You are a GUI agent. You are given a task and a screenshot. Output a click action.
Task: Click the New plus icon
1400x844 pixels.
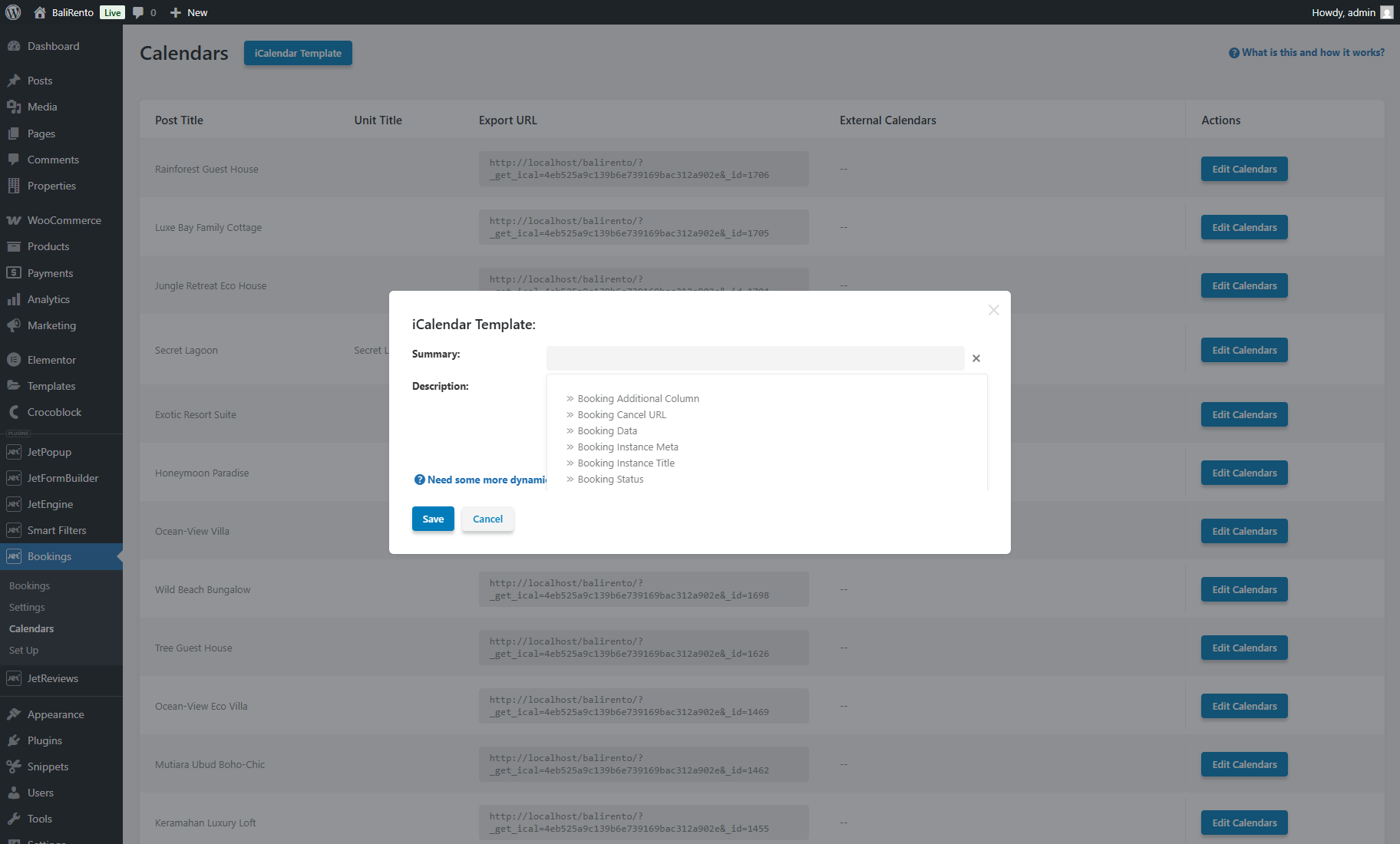176,12
